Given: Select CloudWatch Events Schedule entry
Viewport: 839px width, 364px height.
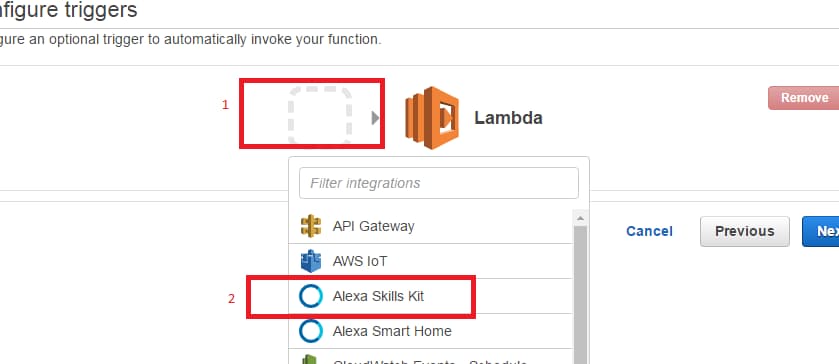Looking at the screenshot, I should (431, 357).
